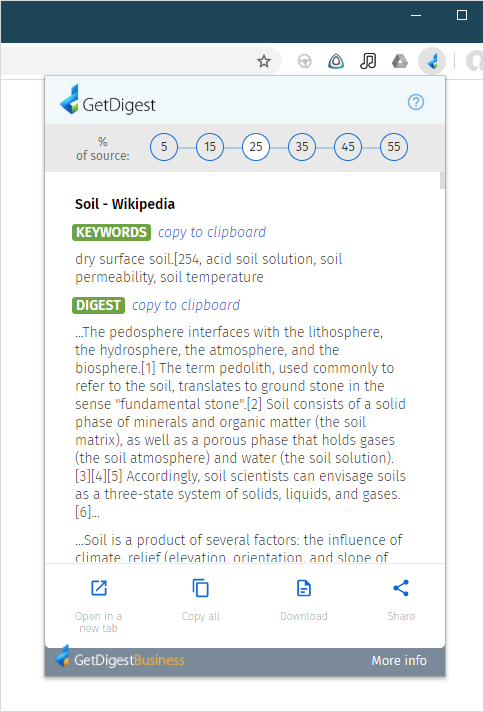Choose the 25 percent summary option
Image resolution: width=484 pixels, height=712 pixels.
(x=256, y=147)
